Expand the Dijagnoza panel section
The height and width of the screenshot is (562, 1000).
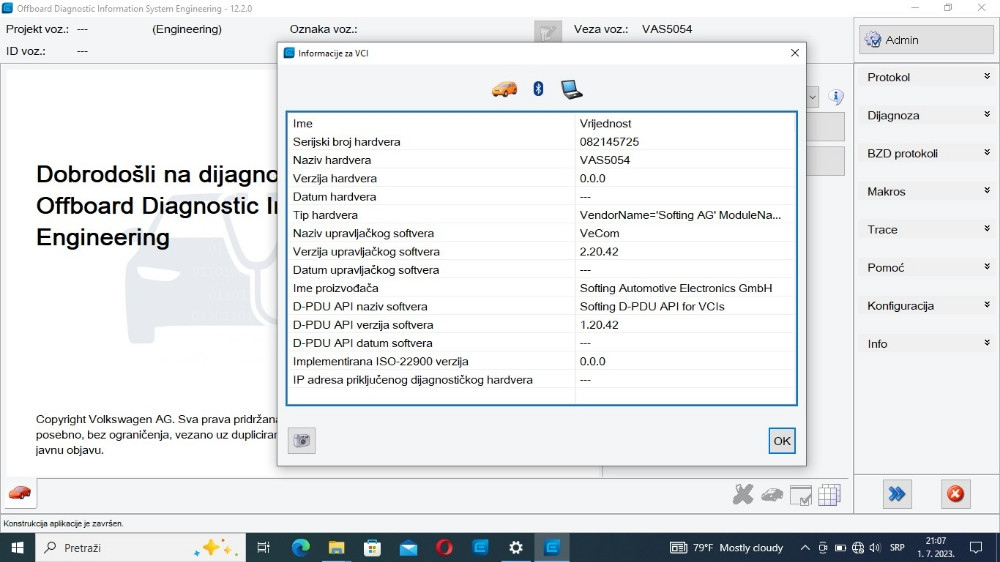pos(928,115)
